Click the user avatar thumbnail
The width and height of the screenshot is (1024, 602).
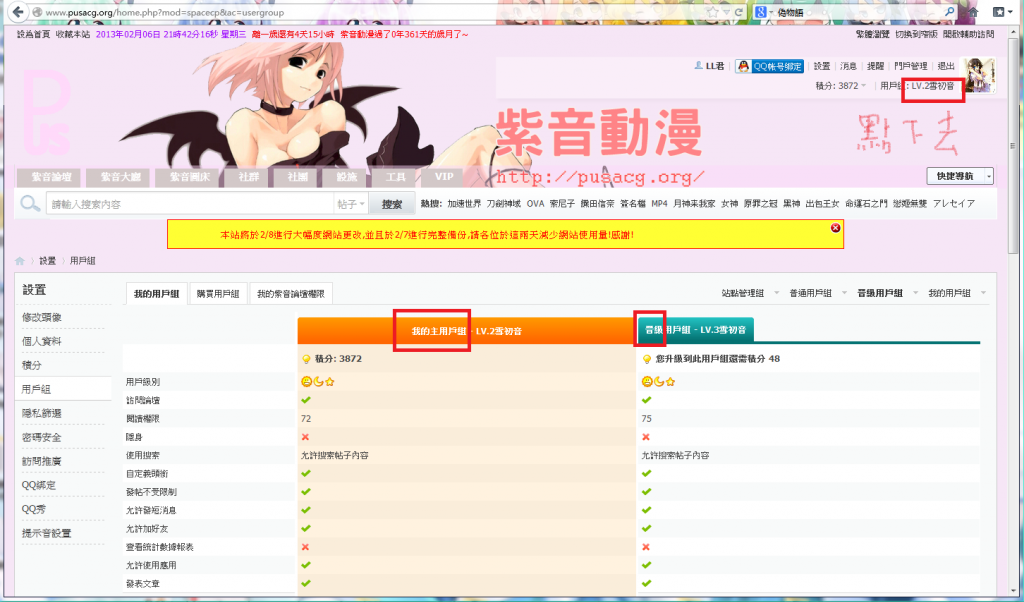click(979, 76)
